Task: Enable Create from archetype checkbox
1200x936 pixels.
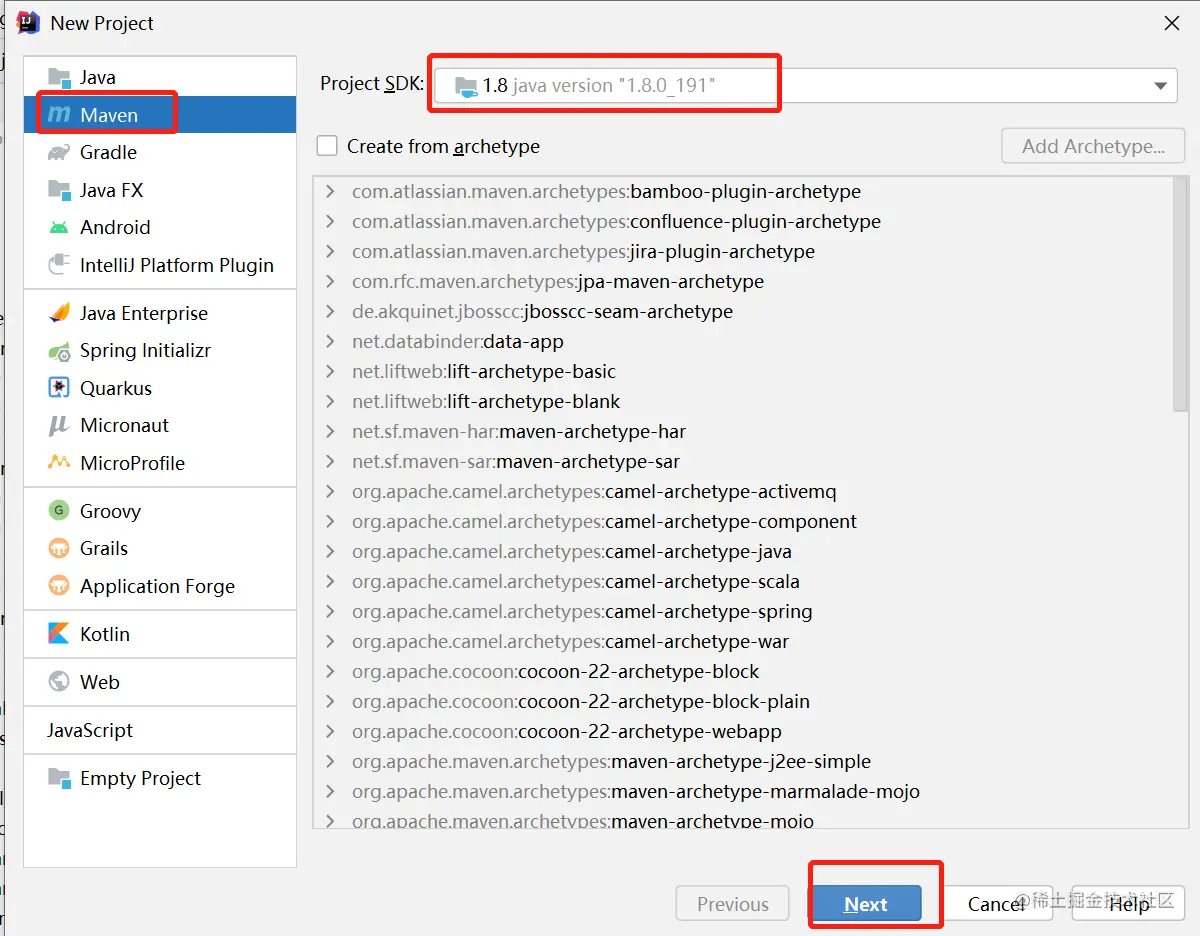Action: [327, 146]
